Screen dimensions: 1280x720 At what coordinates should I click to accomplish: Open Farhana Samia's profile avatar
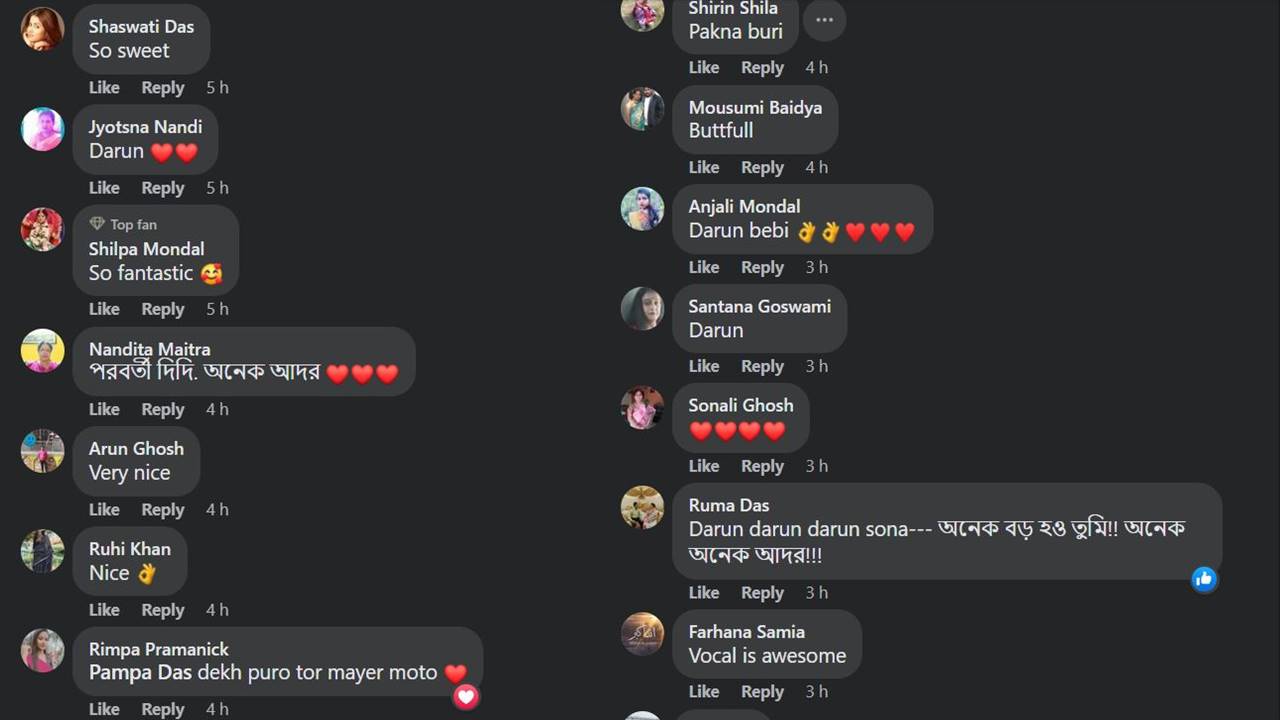(x=642, y=634)
